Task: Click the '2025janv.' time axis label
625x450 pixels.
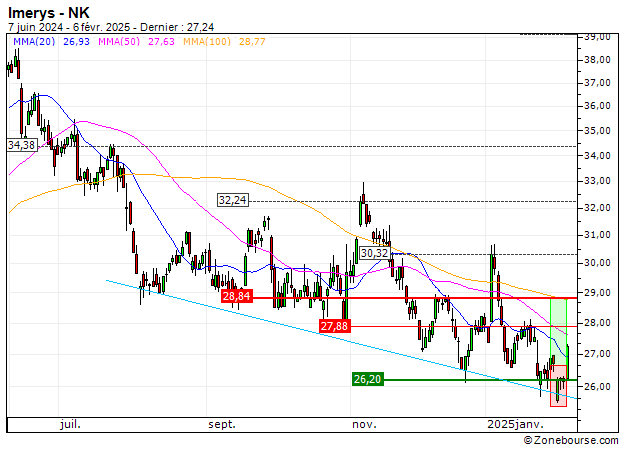Action: tap(515, 425)
